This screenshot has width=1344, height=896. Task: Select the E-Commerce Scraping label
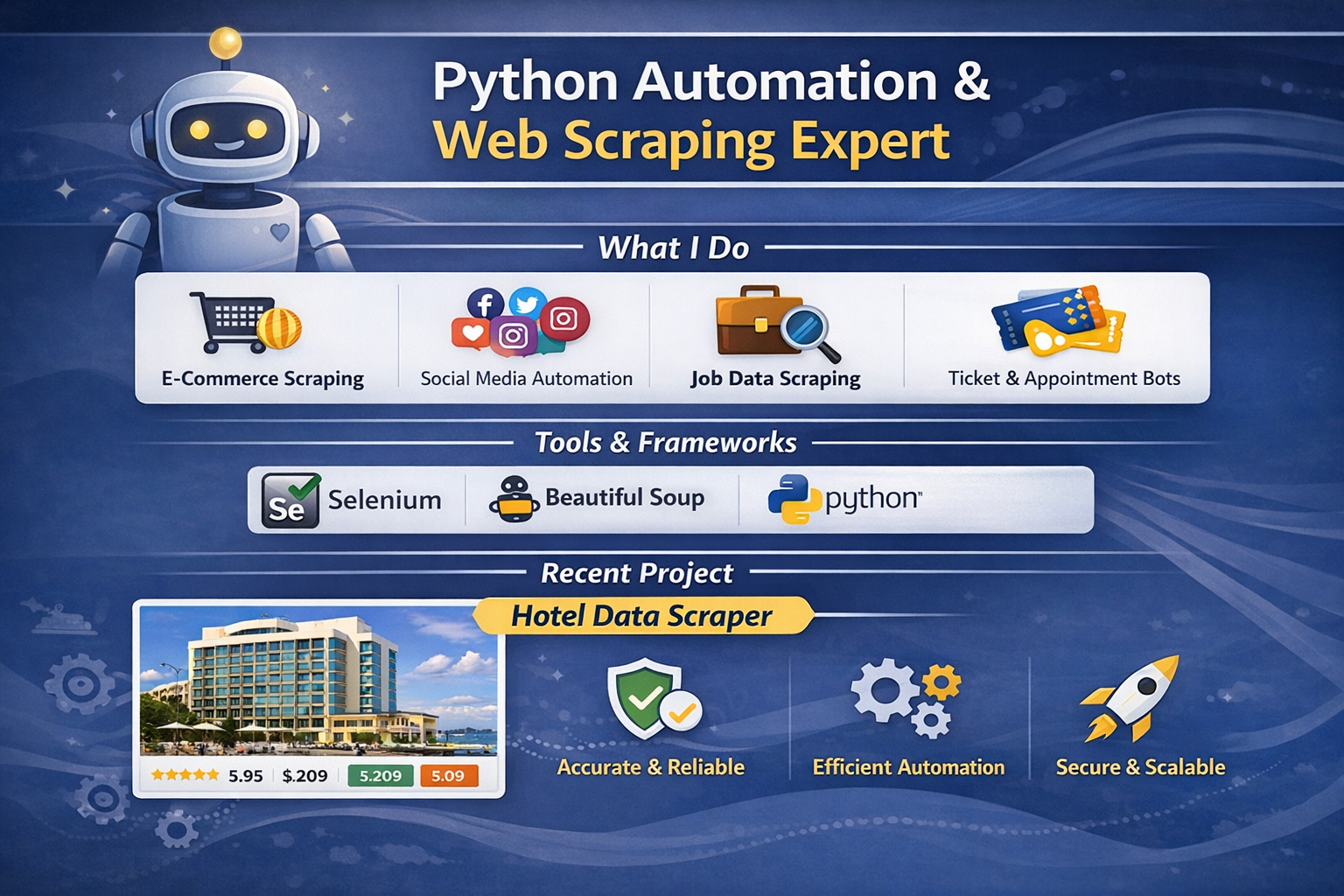[262, 379]
